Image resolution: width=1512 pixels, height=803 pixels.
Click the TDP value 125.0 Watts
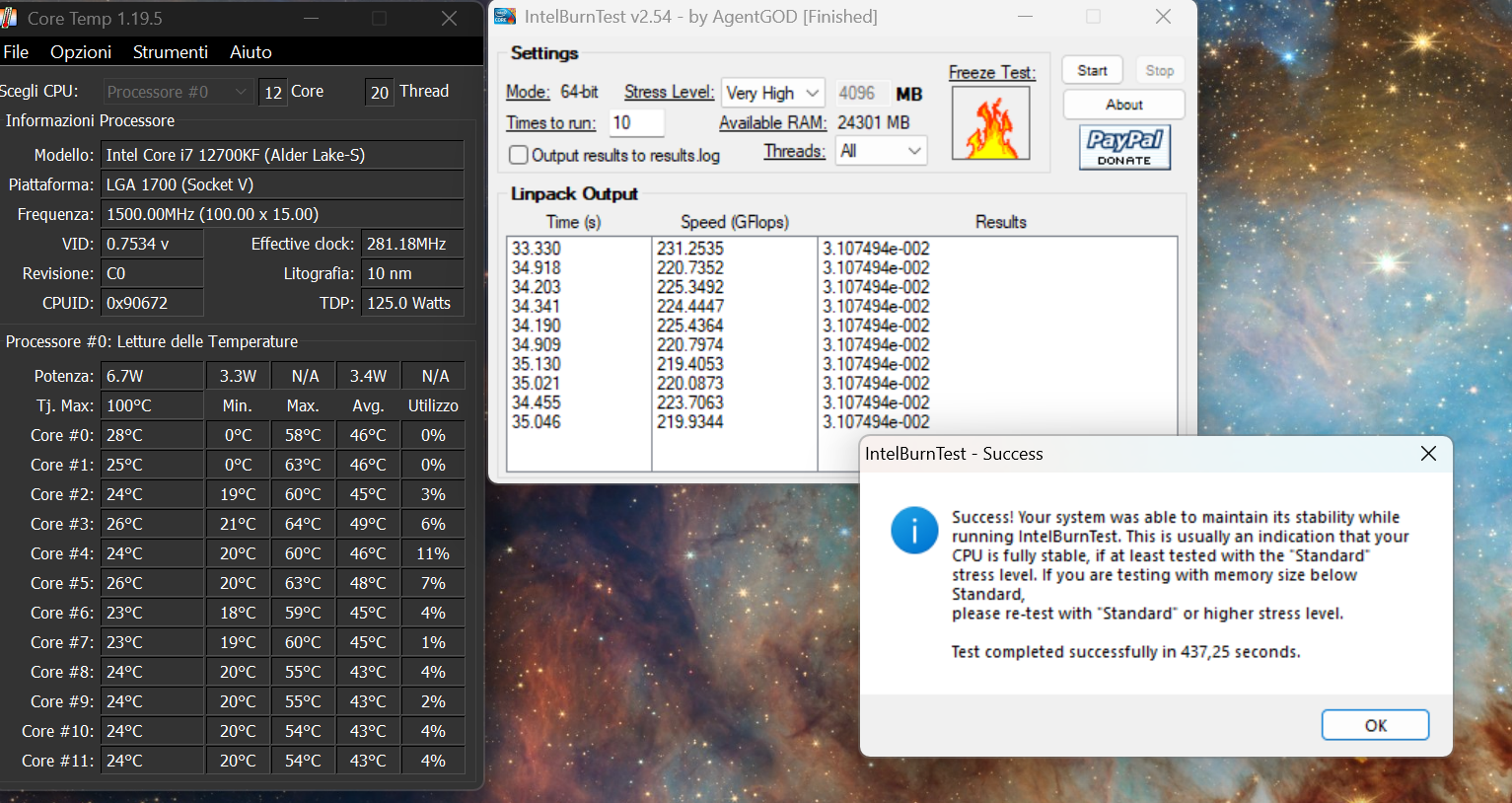413,303
